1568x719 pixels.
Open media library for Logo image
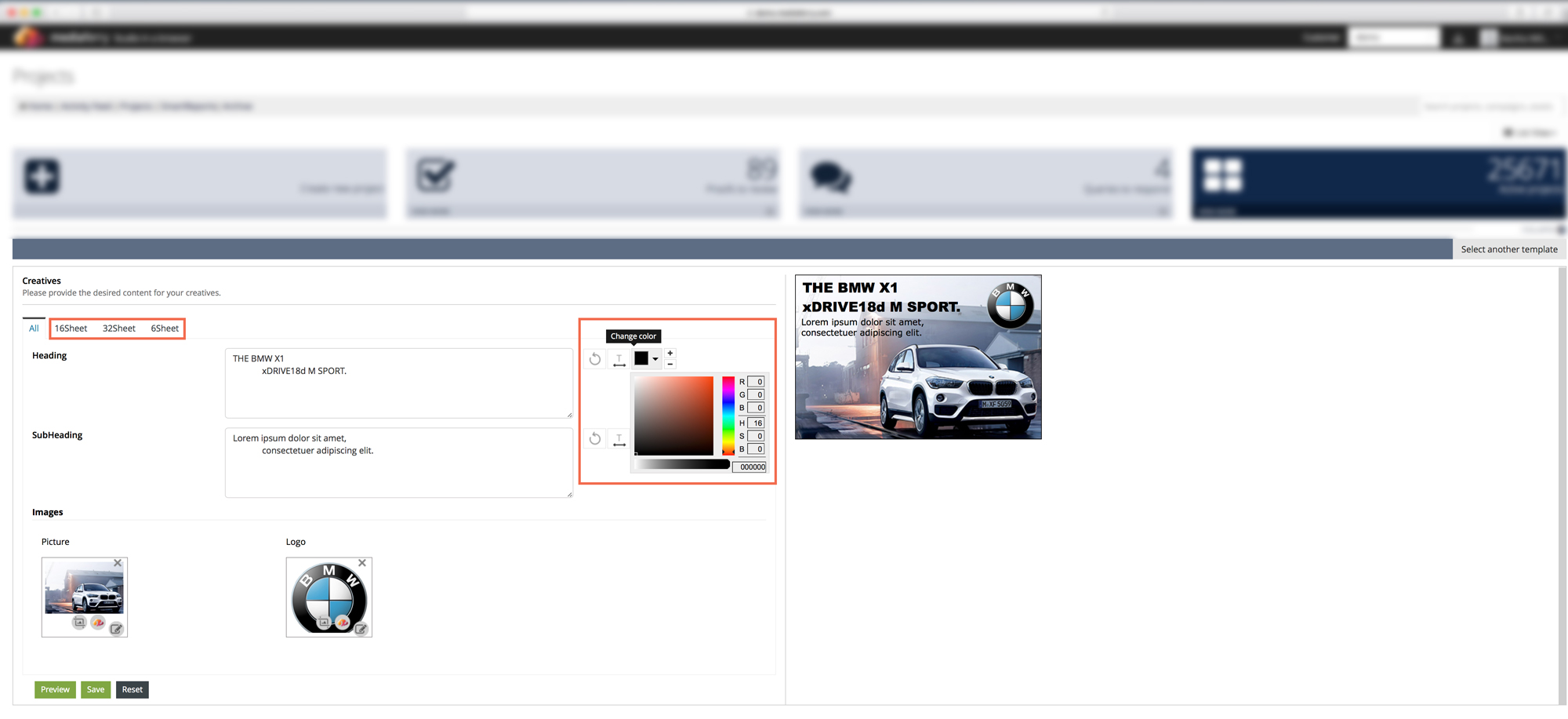point(343,623)
